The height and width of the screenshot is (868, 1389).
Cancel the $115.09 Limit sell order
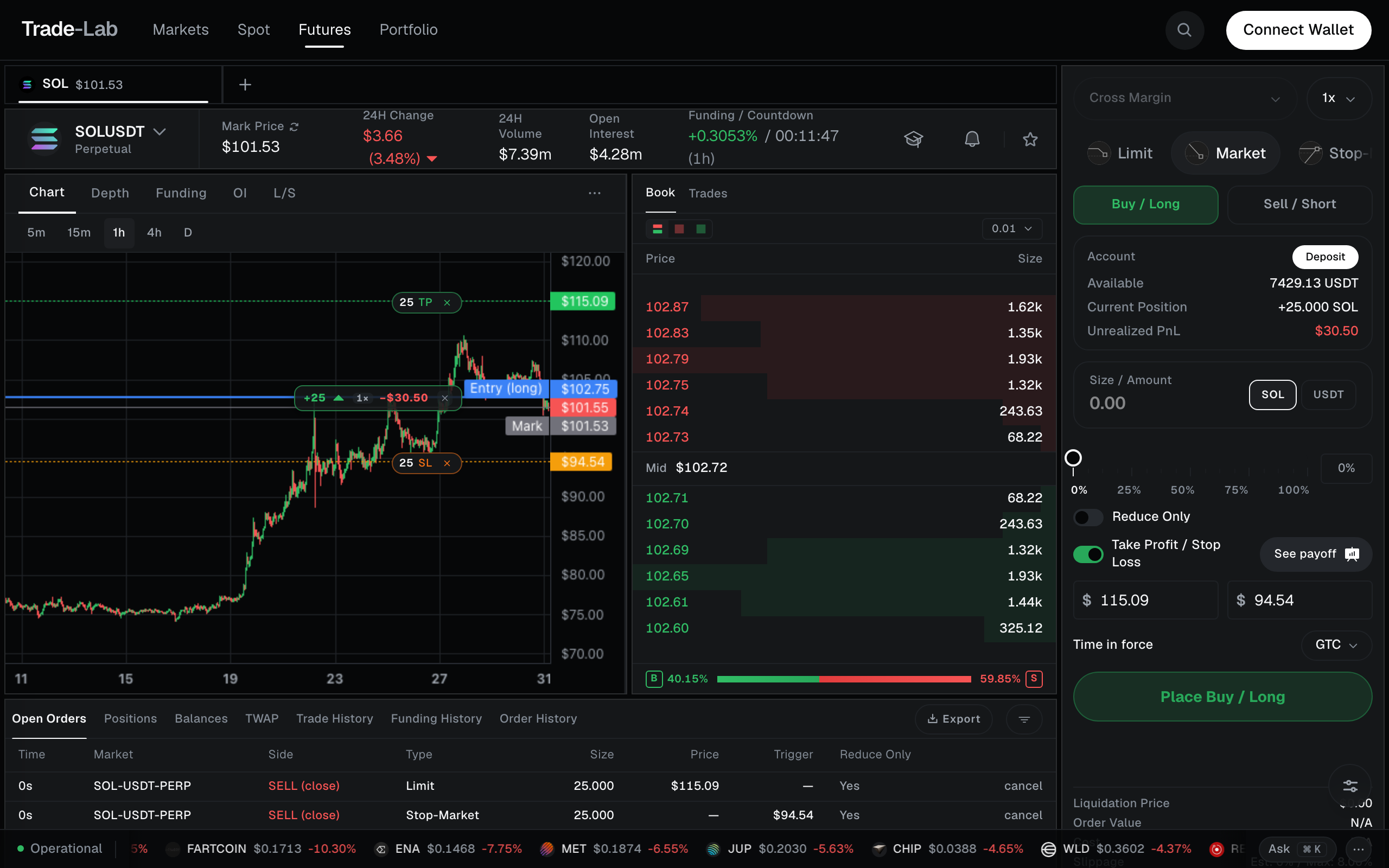pyautogui.click(x=1023, y=786)
